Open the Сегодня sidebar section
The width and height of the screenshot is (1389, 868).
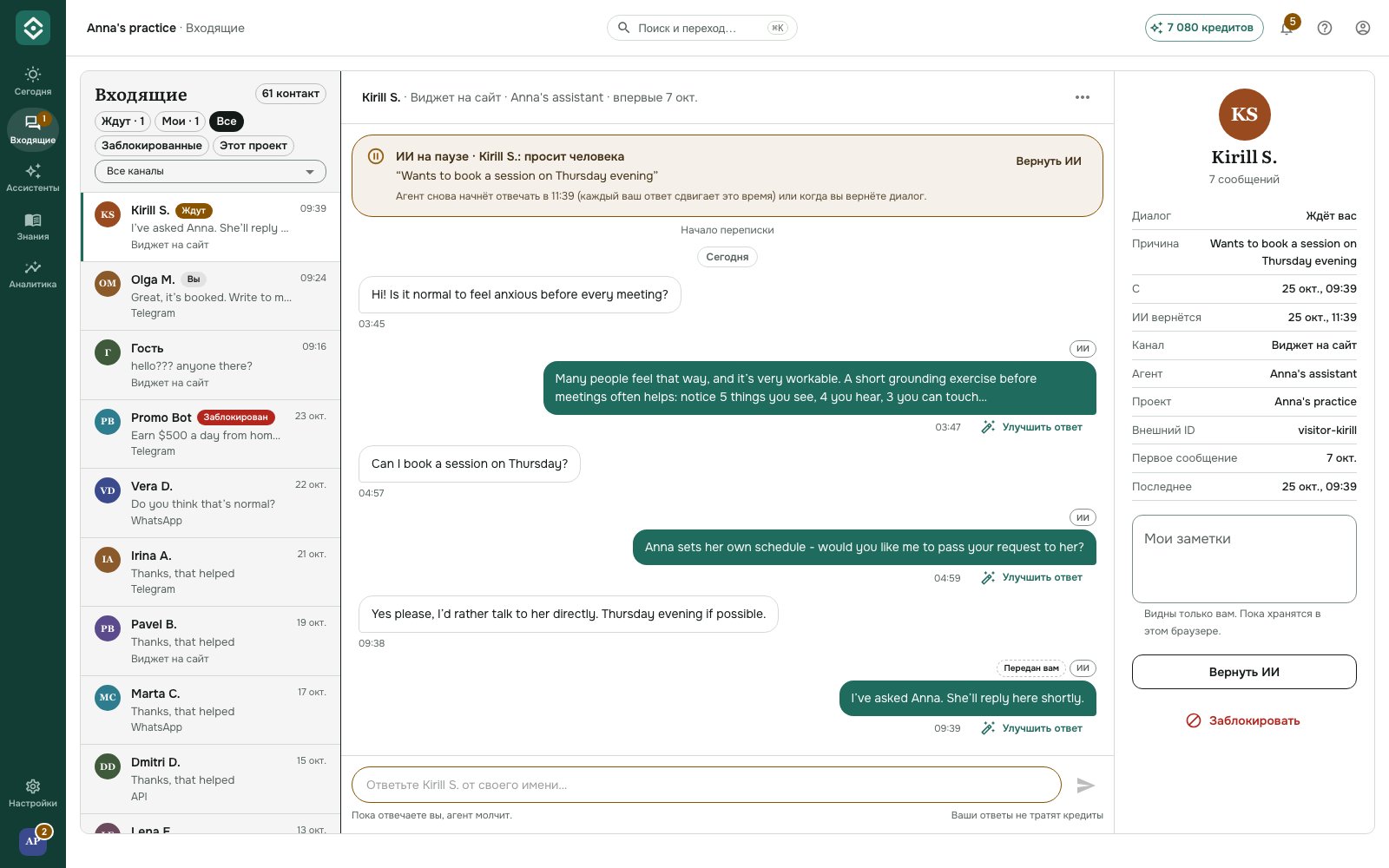[33, 81]
